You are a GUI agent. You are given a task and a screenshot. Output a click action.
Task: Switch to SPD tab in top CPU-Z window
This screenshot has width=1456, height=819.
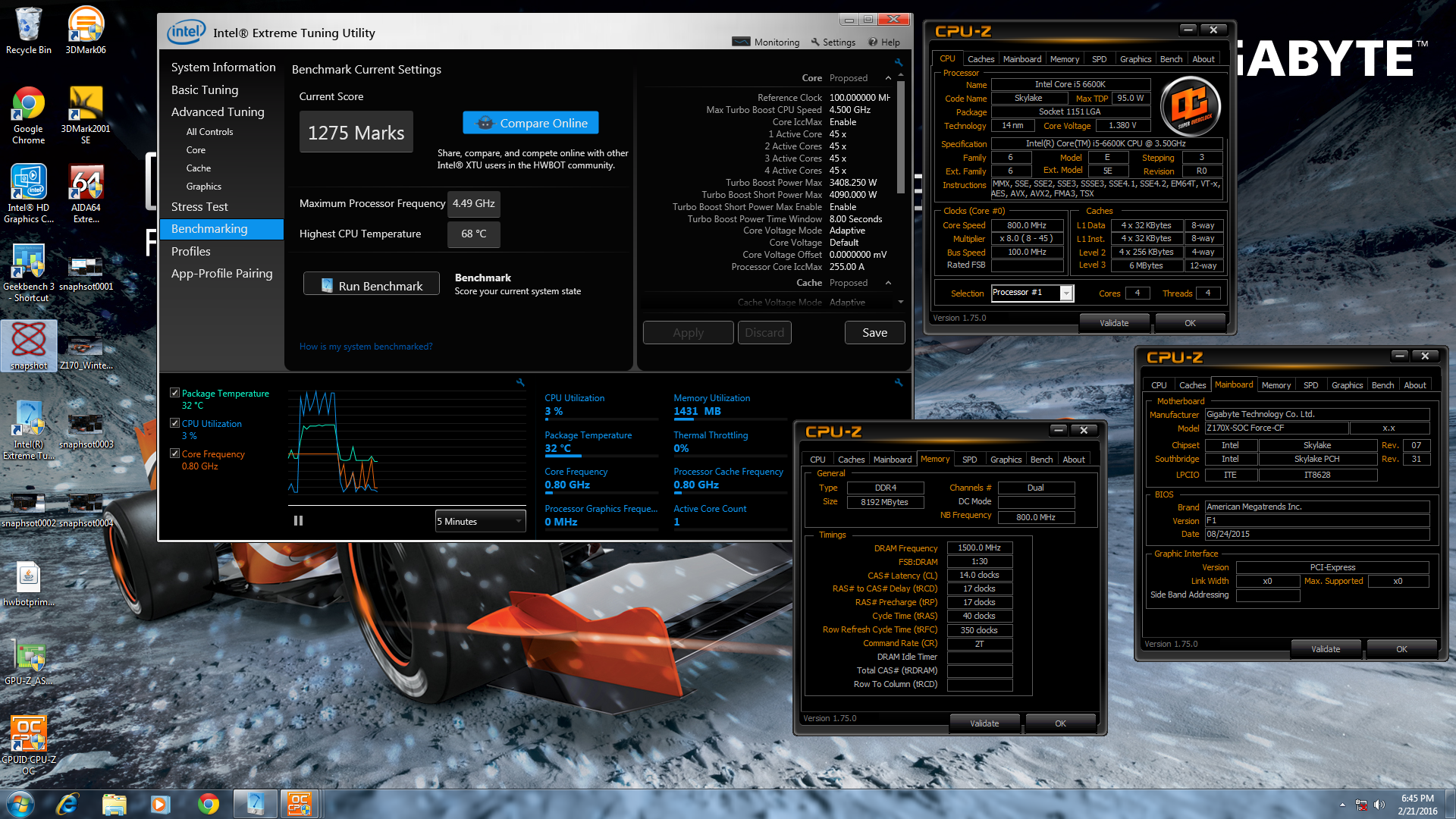point(1099,59)
